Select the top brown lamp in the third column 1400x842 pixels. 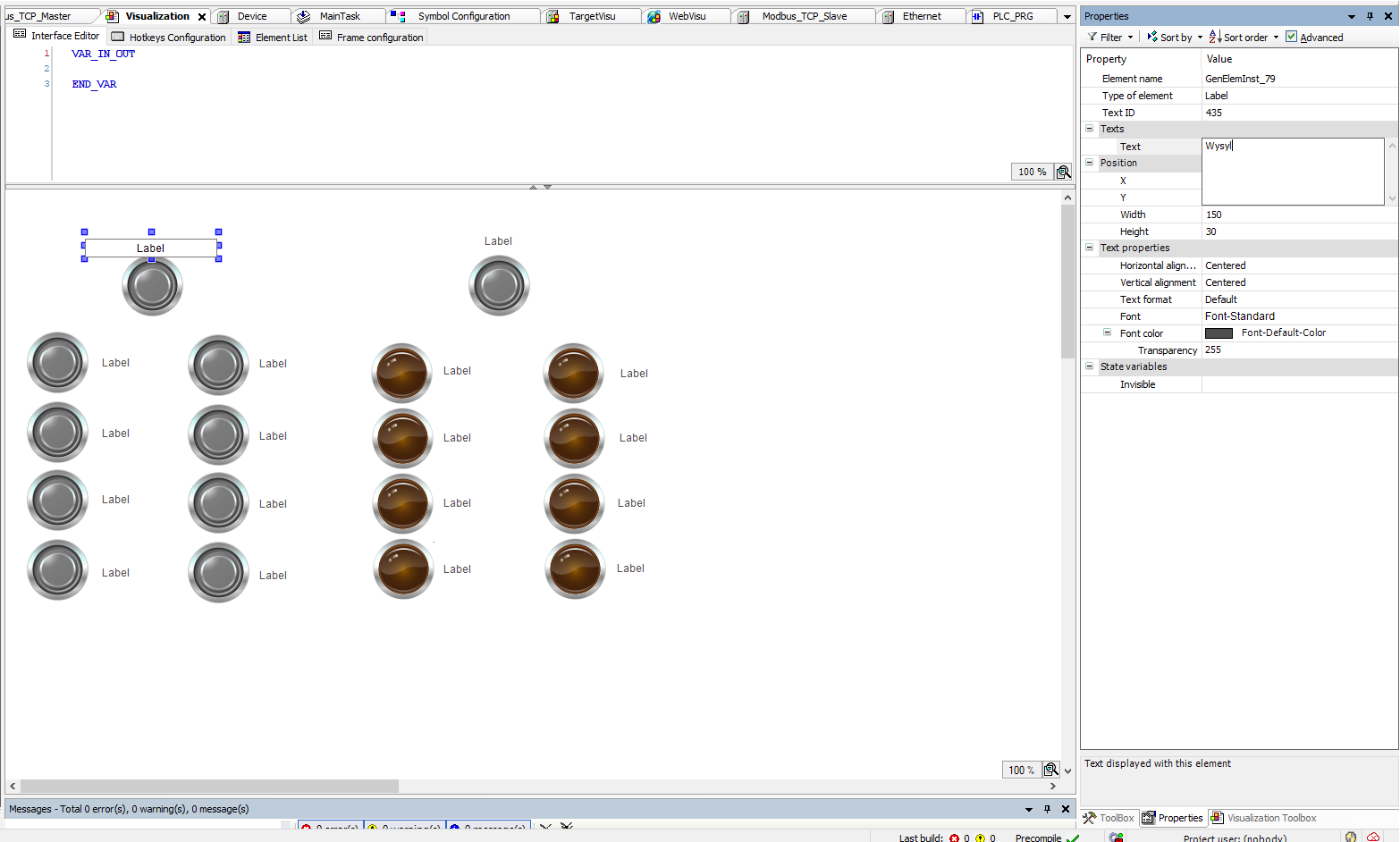point(402,373)
